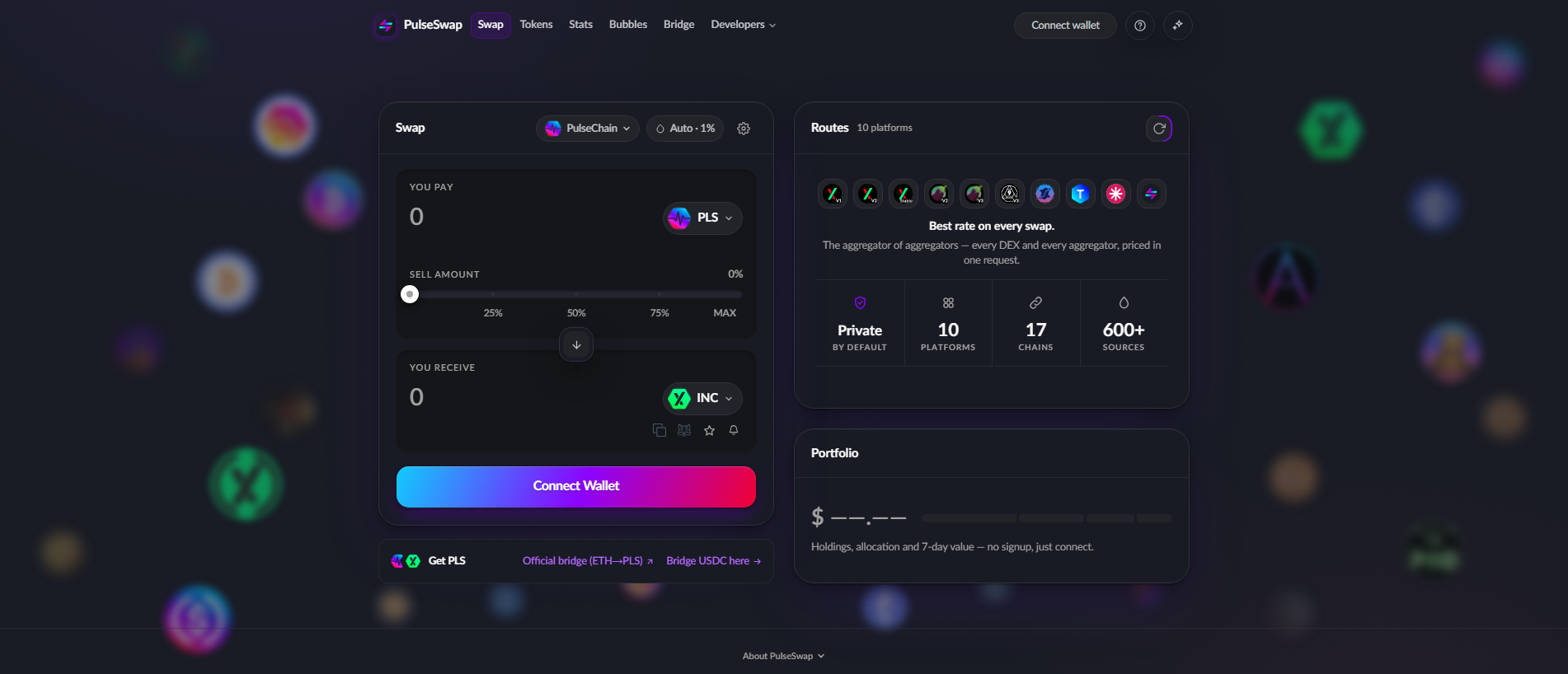1568x674 pixels.
Task: Open the Bubbles page
Action: (x=628, y=25)
